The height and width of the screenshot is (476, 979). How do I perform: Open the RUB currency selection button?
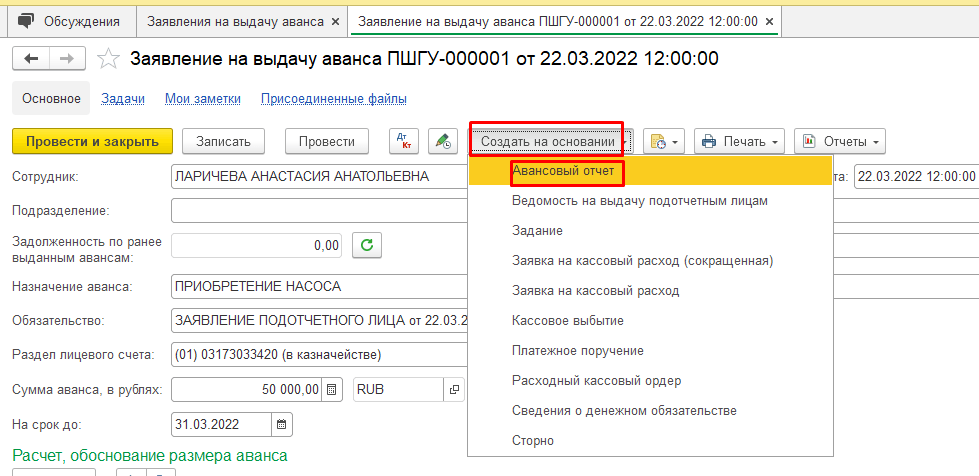pyautogui.click(x=454, y=390)
